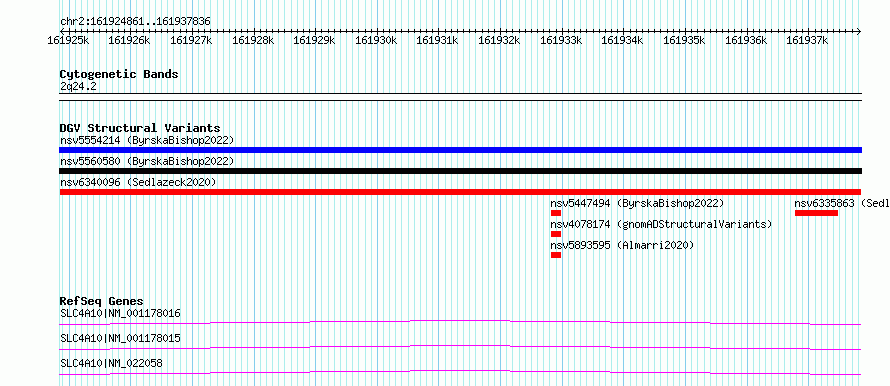Viewport: 890px width, 386px height.
Task: Click the SLC4A10|NM_022058 gene label
Action: coord(111,363)
